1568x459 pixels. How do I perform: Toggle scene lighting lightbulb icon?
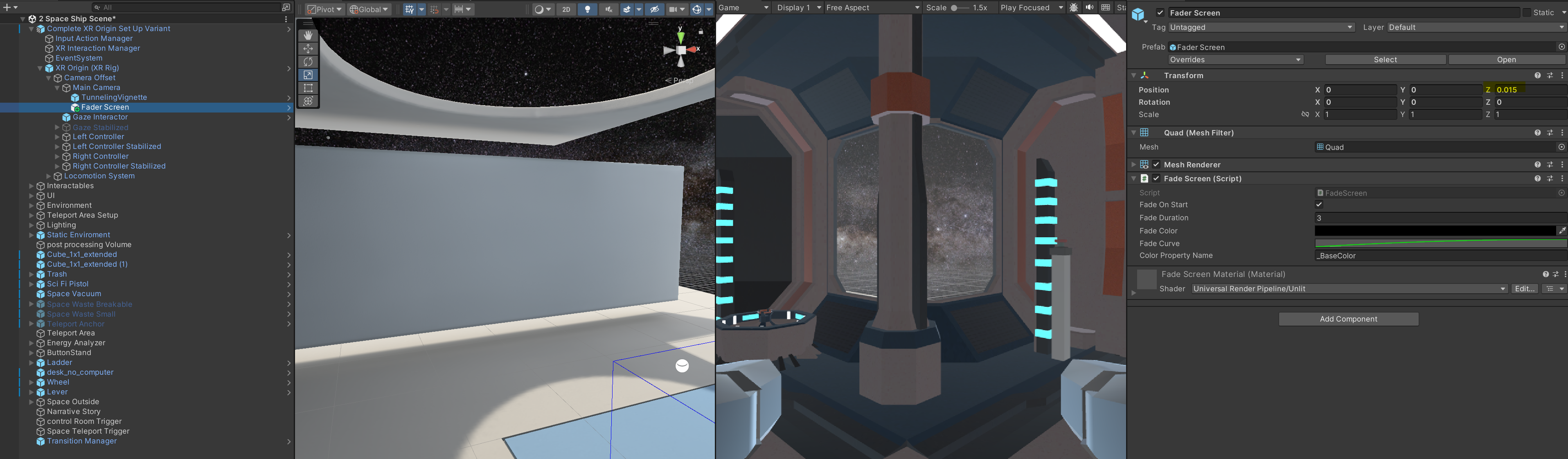tap(588, 9)
